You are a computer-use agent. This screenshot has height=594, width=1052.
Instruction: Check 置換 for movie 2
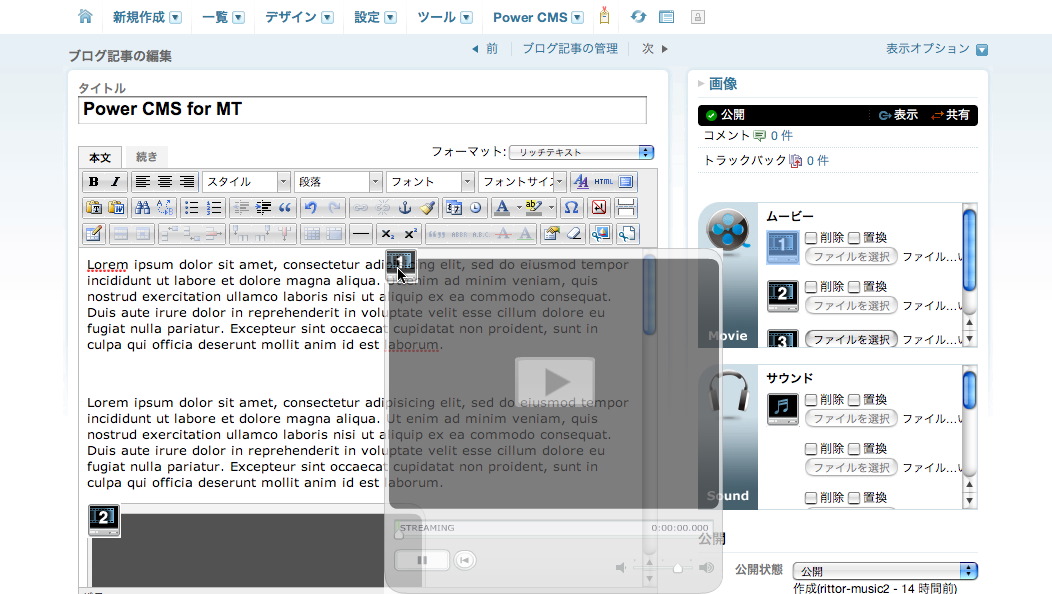point(853,287)
